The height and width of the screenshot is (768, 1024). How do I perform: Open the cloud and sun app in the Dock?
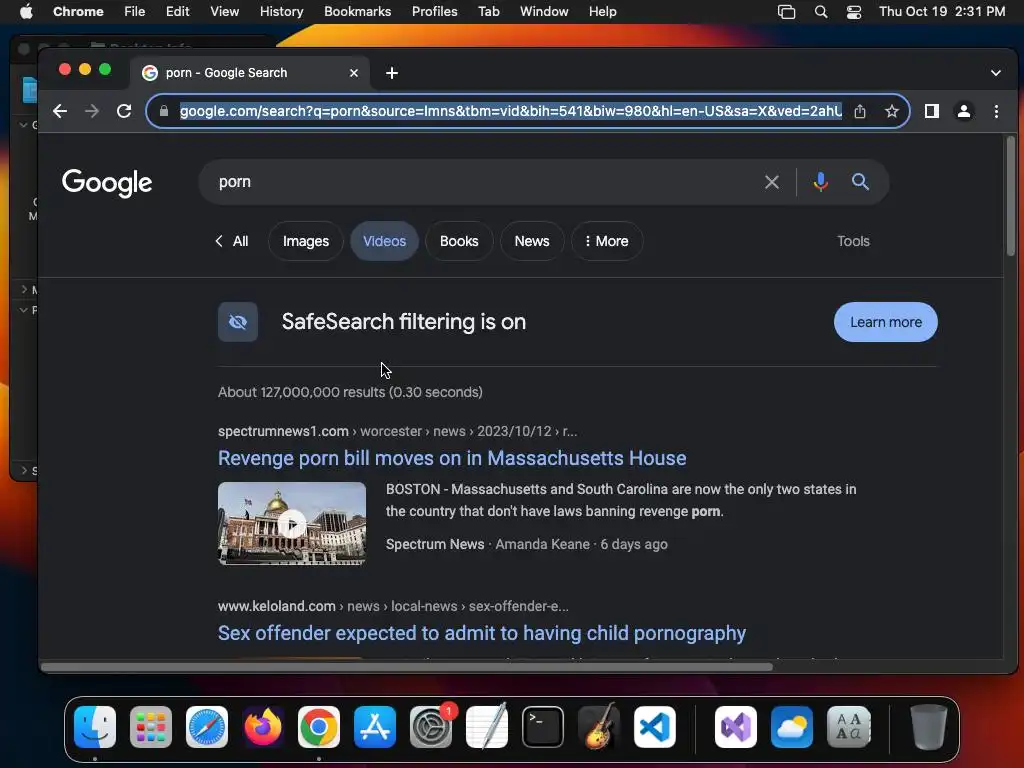click(792, 727)
